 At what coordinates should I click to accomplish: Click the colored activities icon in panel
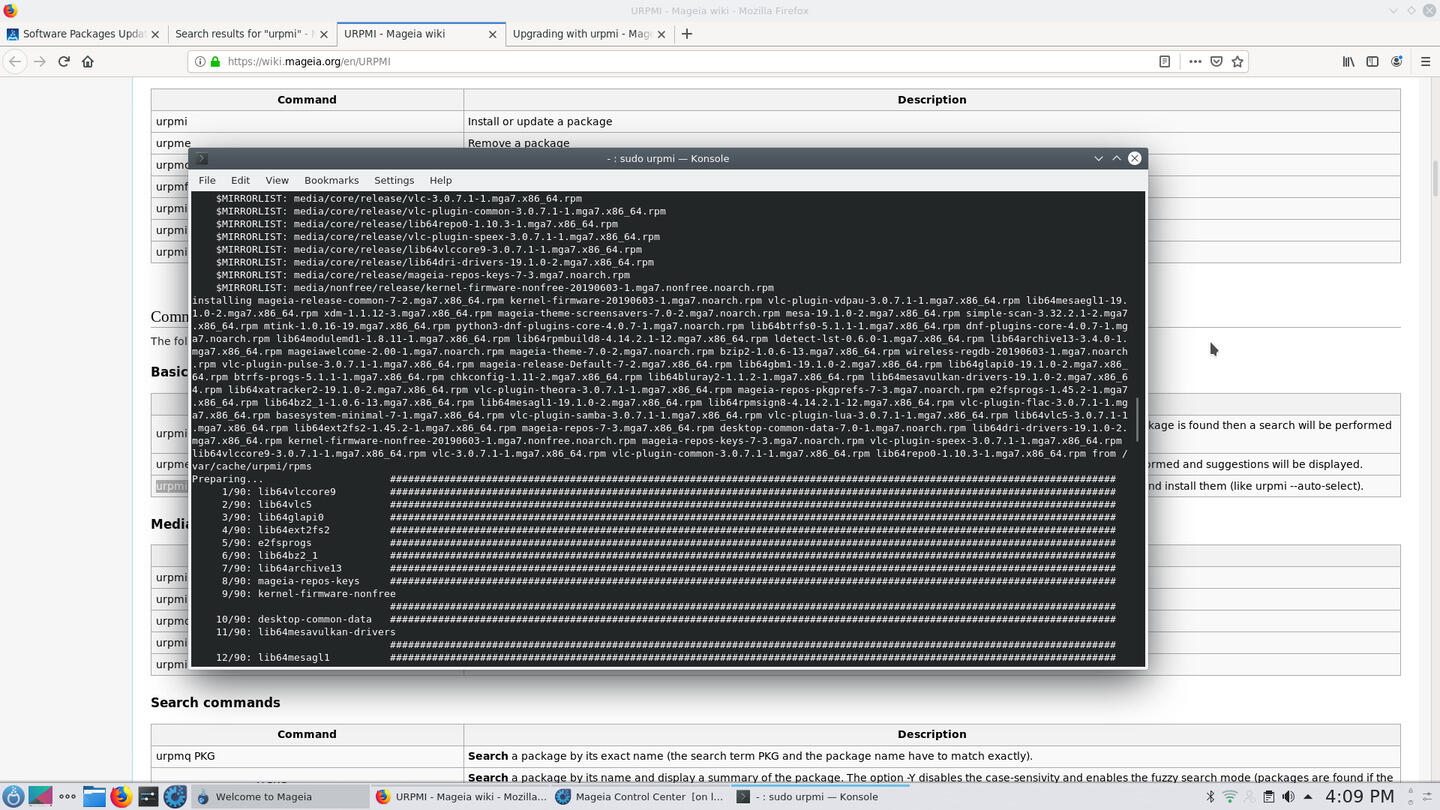point(40,797)
